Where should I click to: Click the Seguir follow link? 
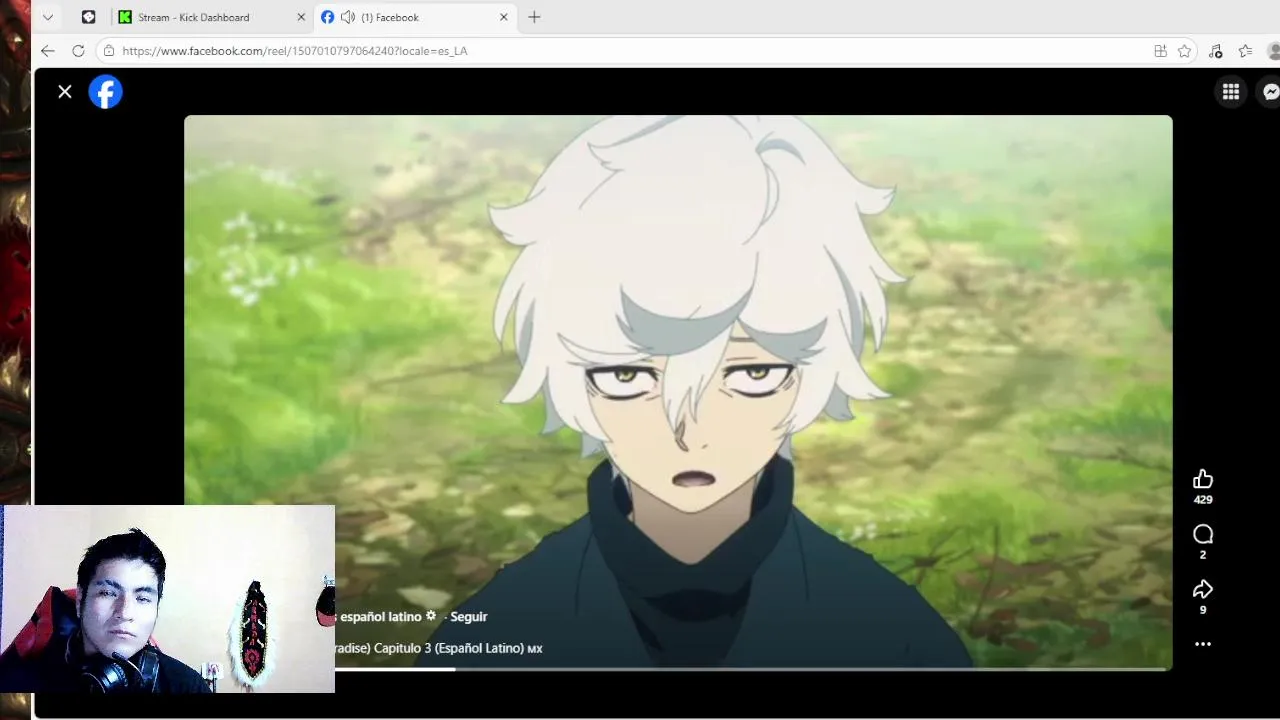pos(468,617)
